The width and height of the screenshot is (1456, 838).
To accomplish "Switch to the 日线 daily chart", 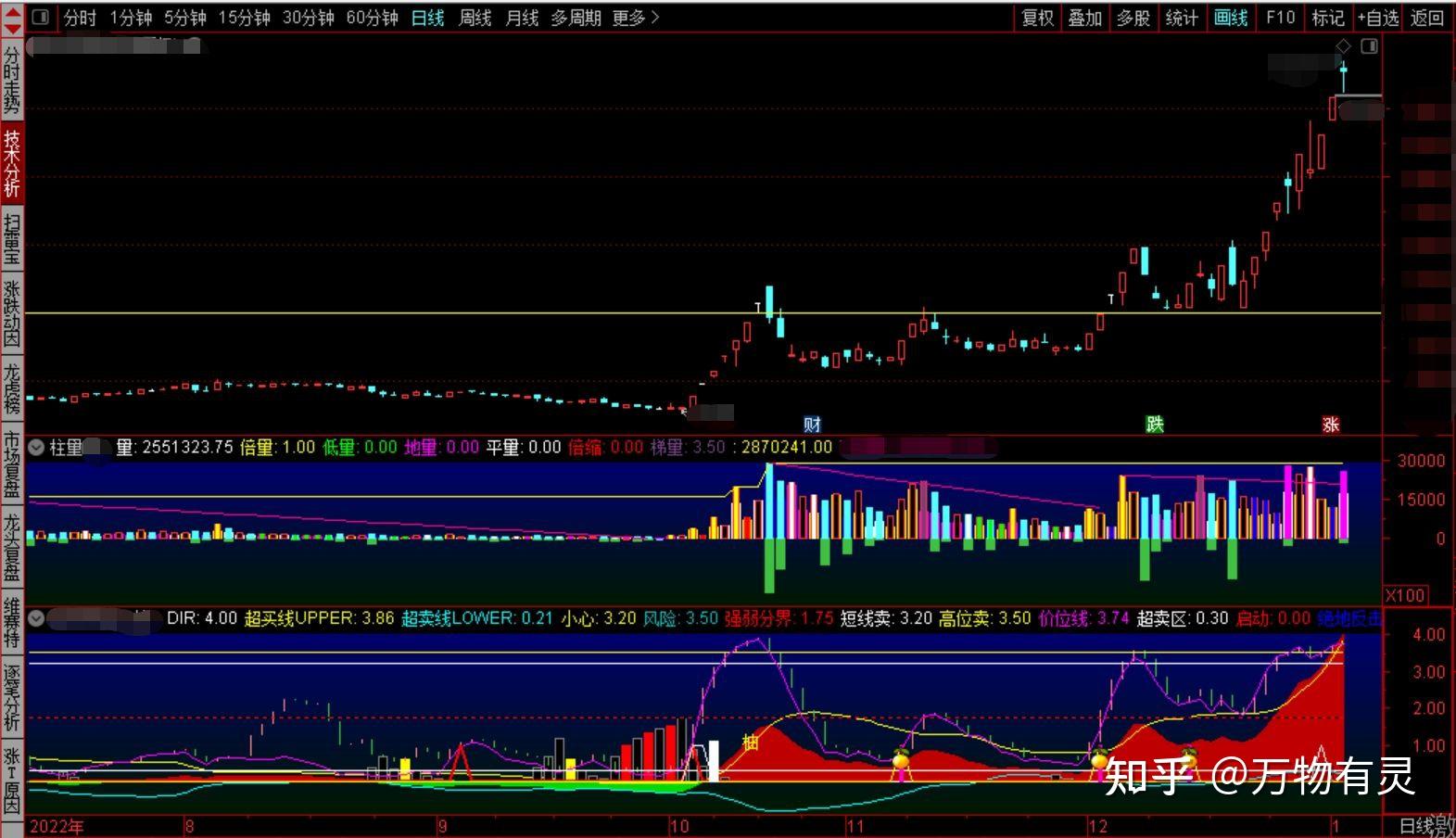I will (428, 18).
